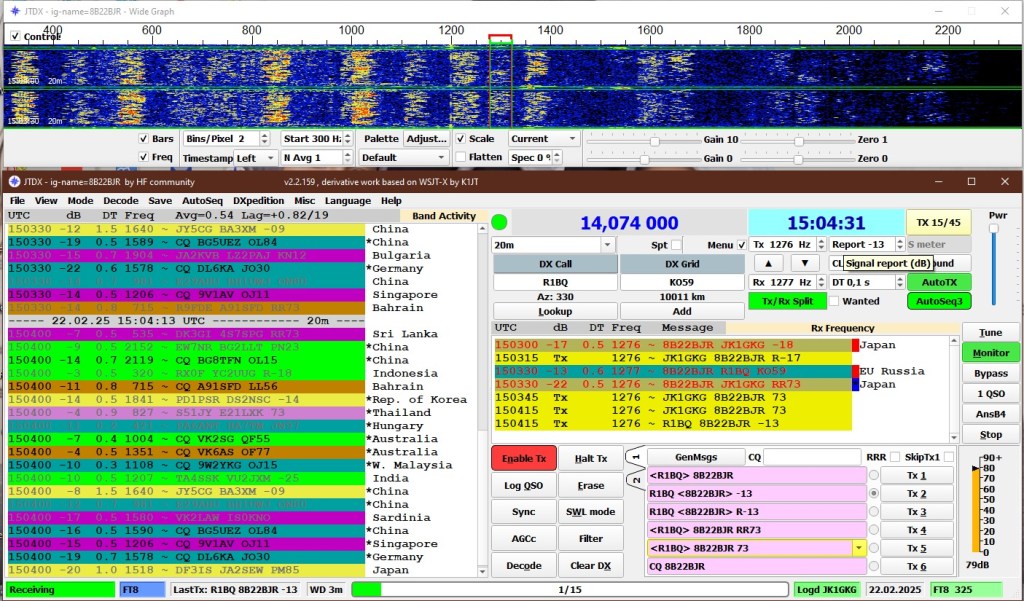Tick the Wanted checkbox
This screenshot has height=601, width=1024.
[x=834, y=301]
